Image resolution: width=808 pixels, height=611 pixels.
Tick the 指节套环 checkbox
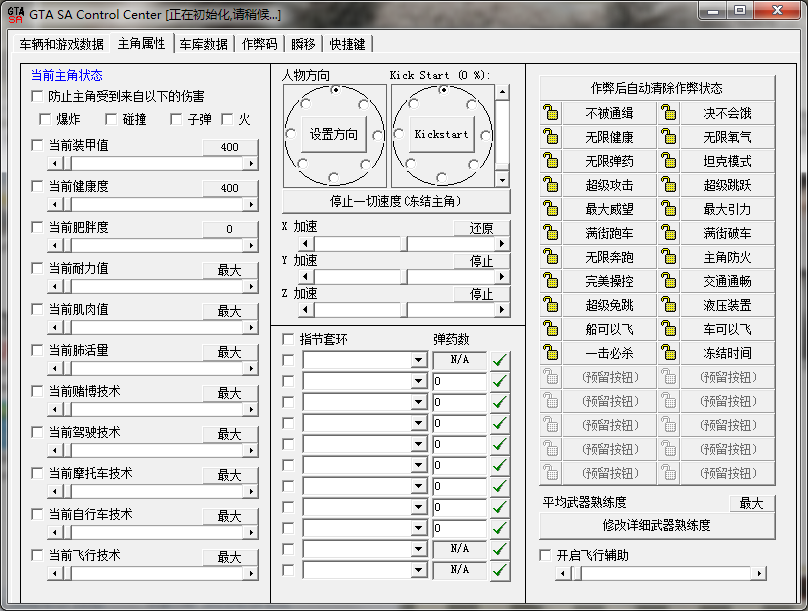(288, 339)
